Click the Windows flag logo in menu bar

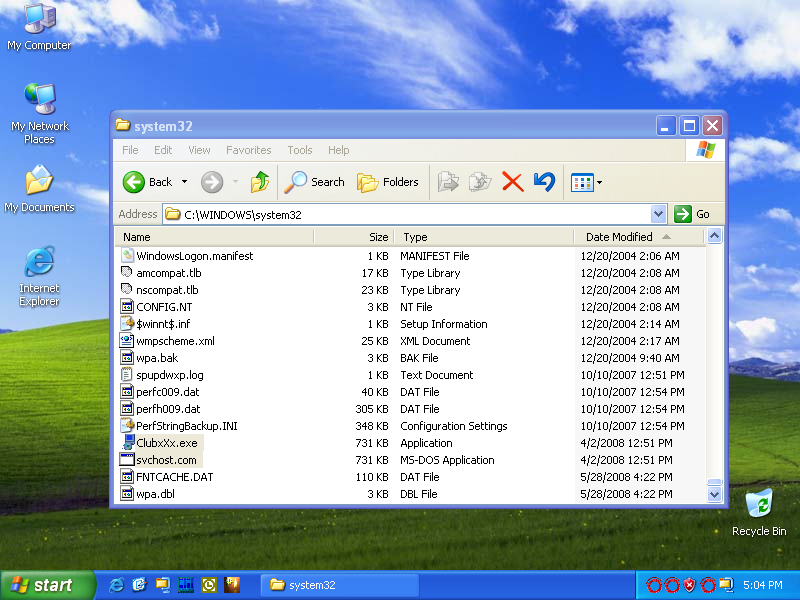coord(706,150)
